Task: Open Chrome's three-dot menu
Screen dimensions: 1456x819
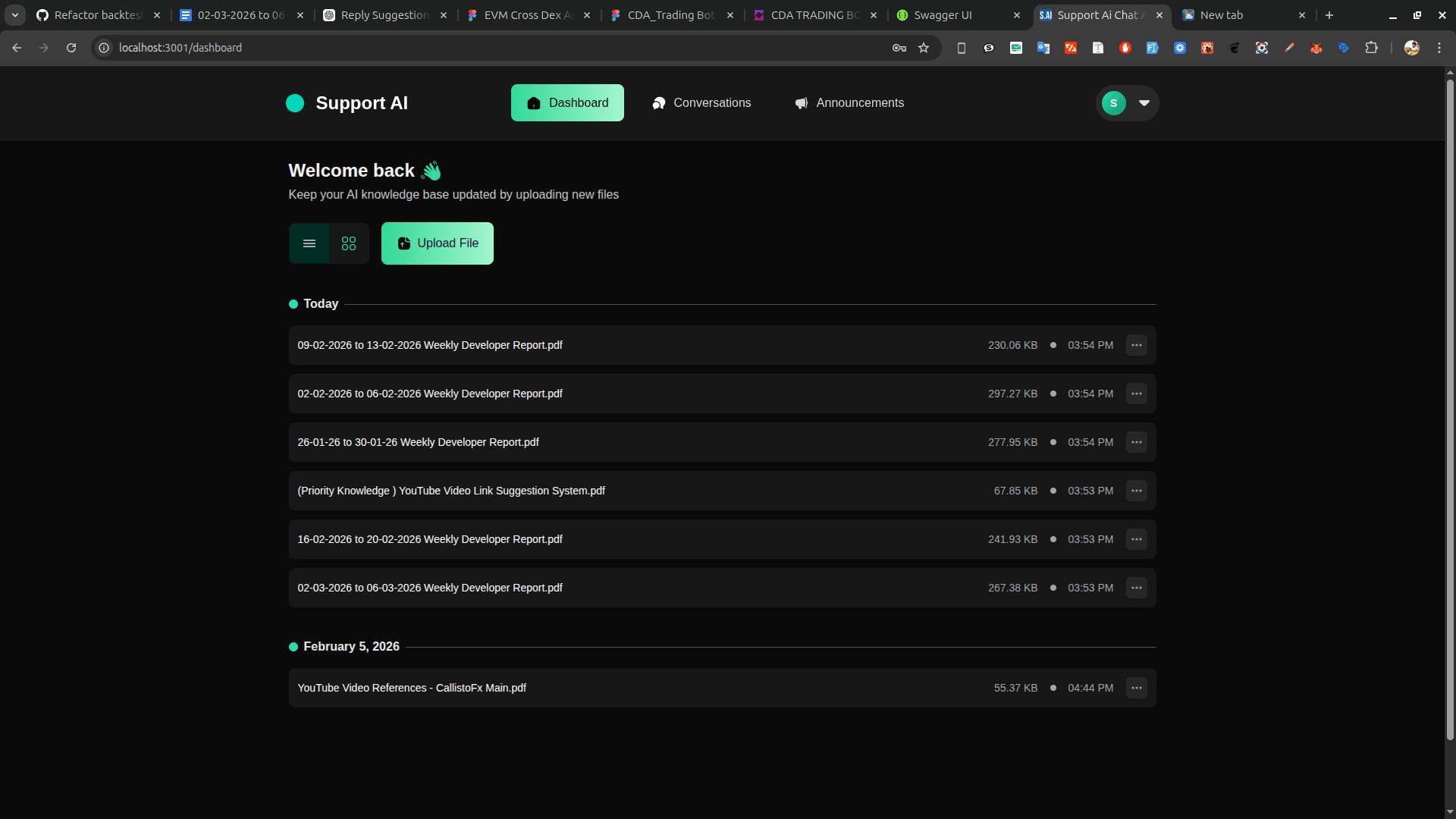Action: [1441, 47]
